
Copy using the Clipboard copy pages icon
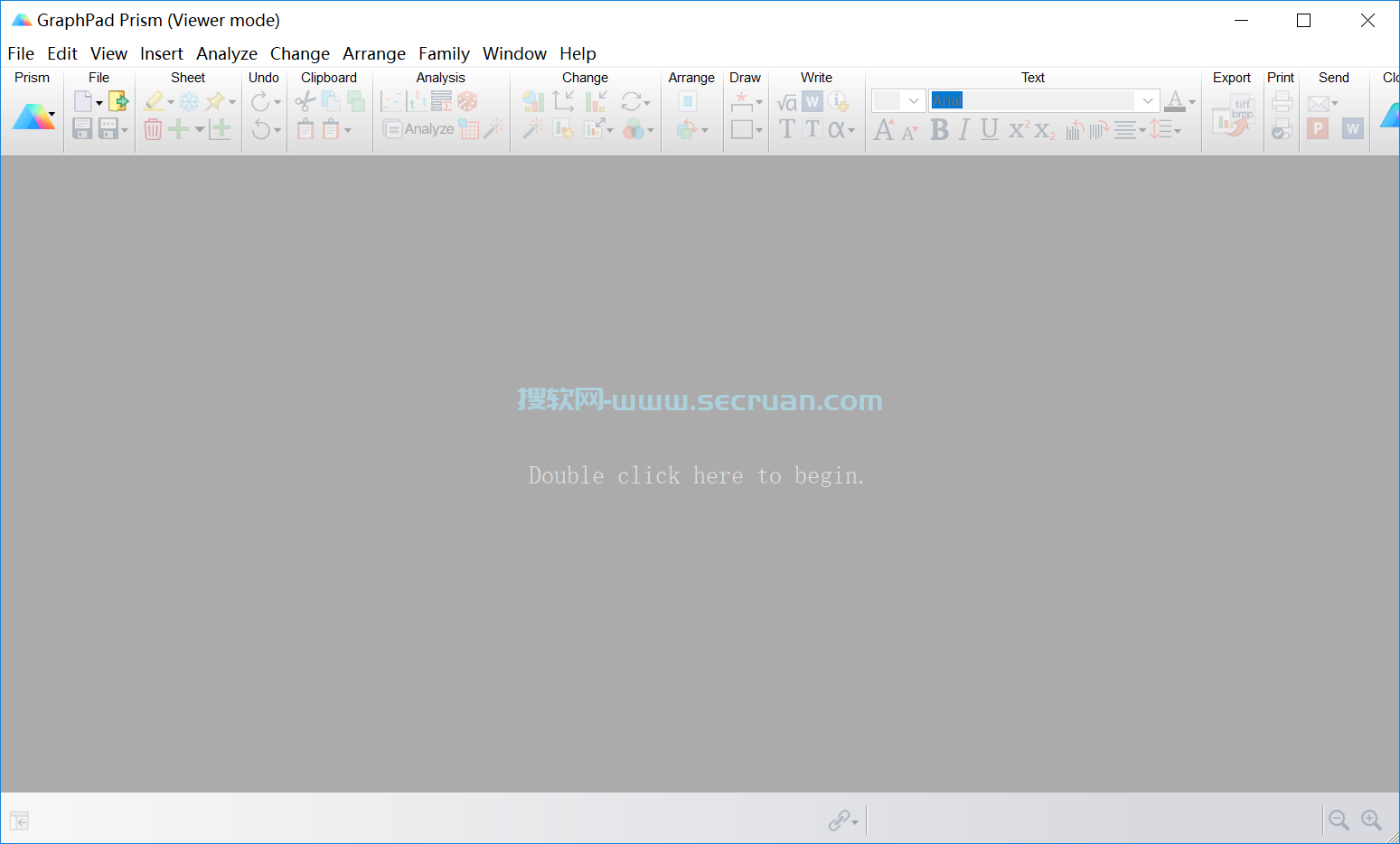[x=331, y=101]
